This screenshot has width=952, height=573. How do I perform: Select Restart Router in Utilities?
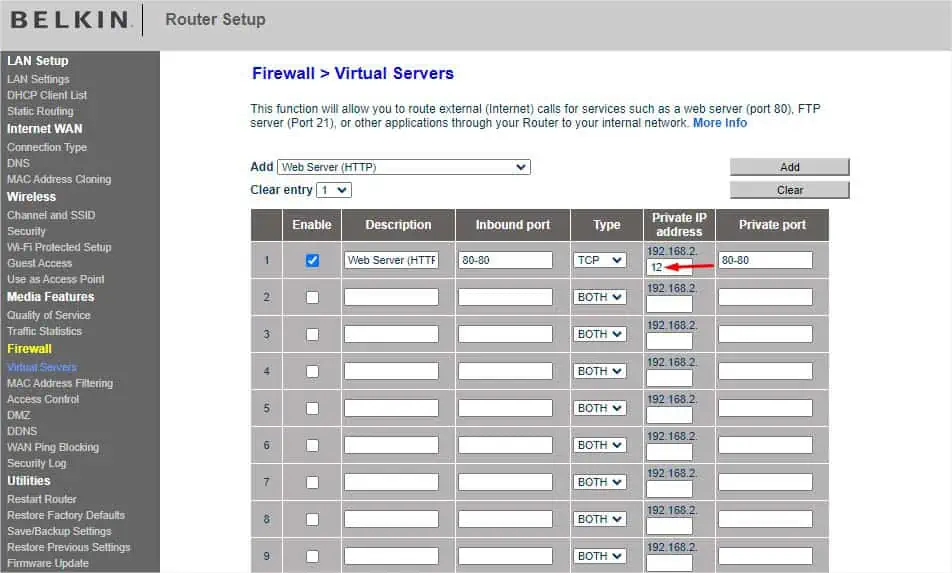pos(42,499)
